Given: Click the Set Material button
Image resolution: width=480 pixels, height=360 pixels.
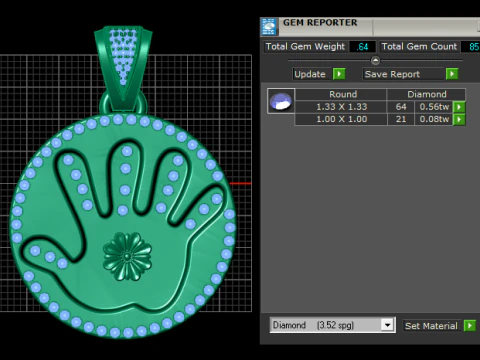Looking at the screenshot, I should pyautogui.click(x=433, y=325).
